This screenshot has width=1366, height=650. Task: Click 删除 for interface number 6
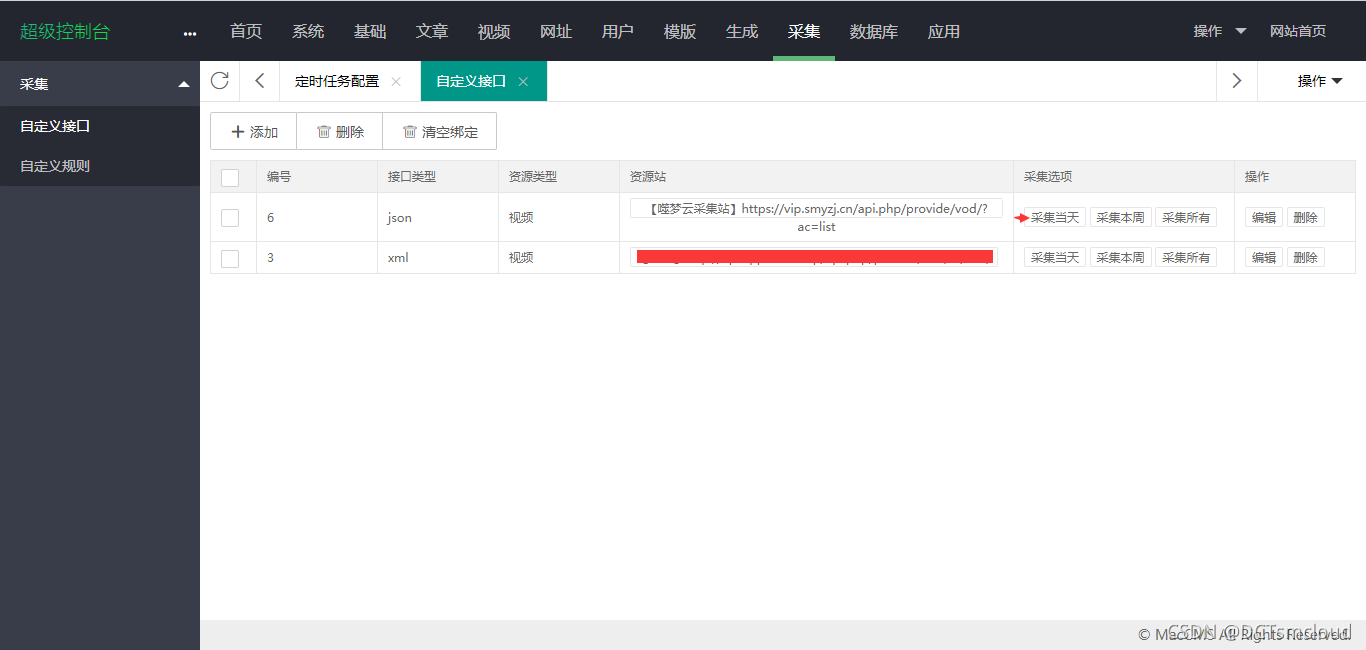click(1305, 218)
